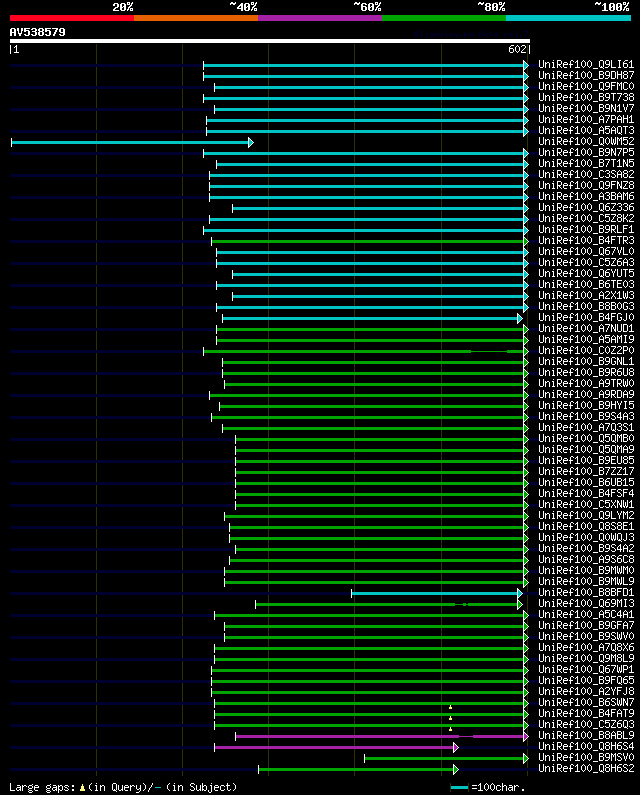640x795 pixels.
Task: Select the UniRef100_B9R6U8 label
Action: [586, 372]
